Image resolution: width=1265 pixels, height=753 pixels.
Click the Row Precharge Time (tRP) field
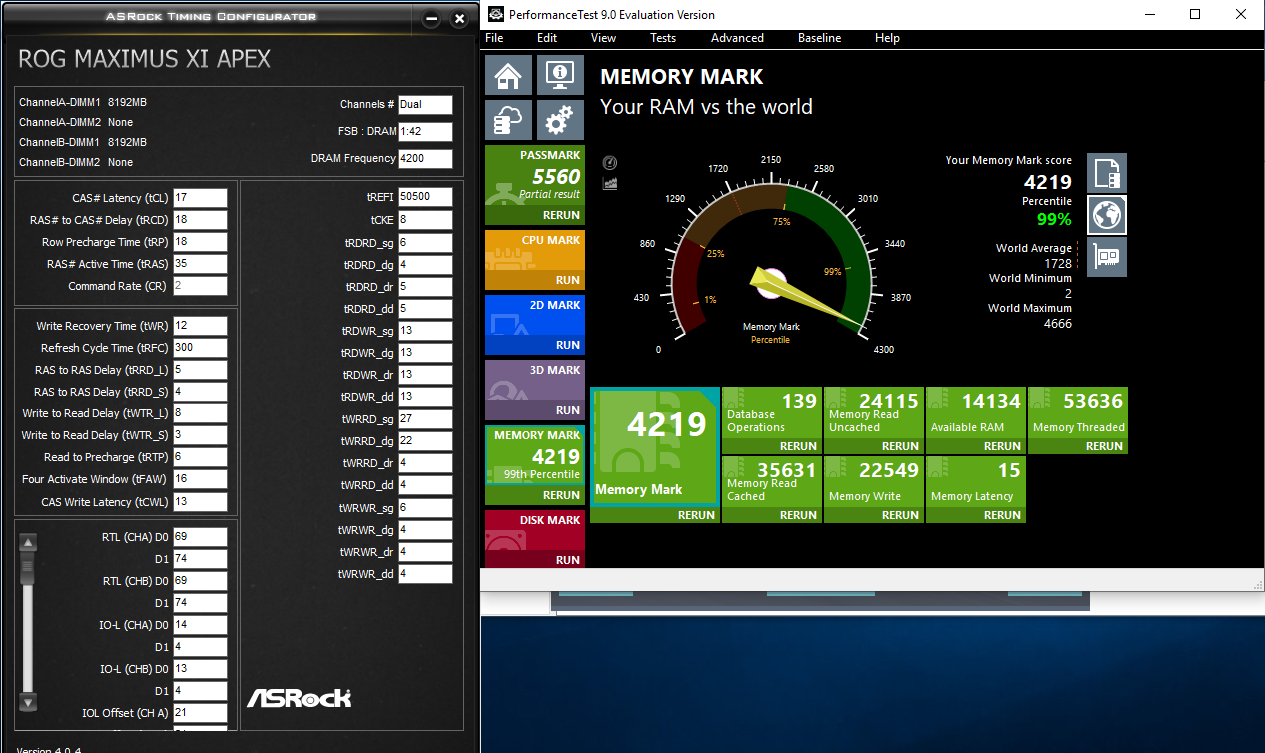(200, 242)
